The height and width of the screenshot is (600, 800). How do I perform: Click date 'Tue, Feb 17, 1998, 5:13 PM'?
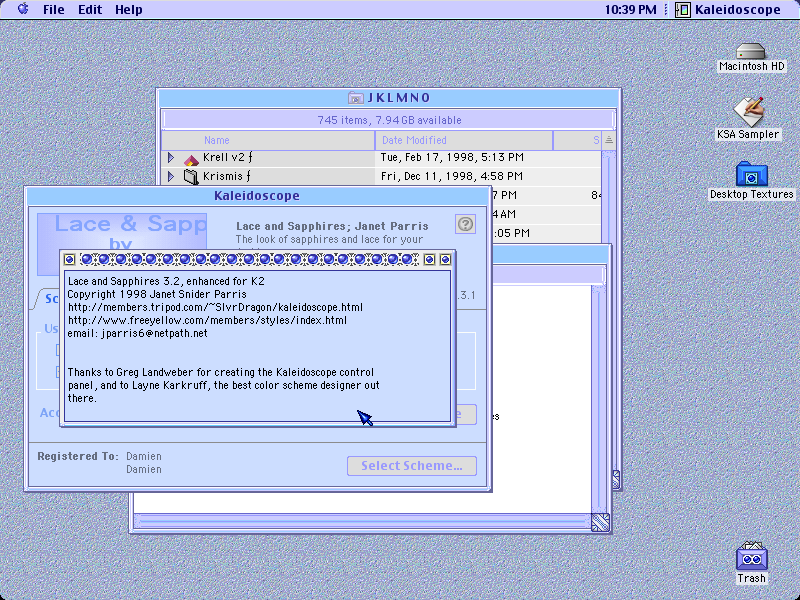(x=452, y=157)
